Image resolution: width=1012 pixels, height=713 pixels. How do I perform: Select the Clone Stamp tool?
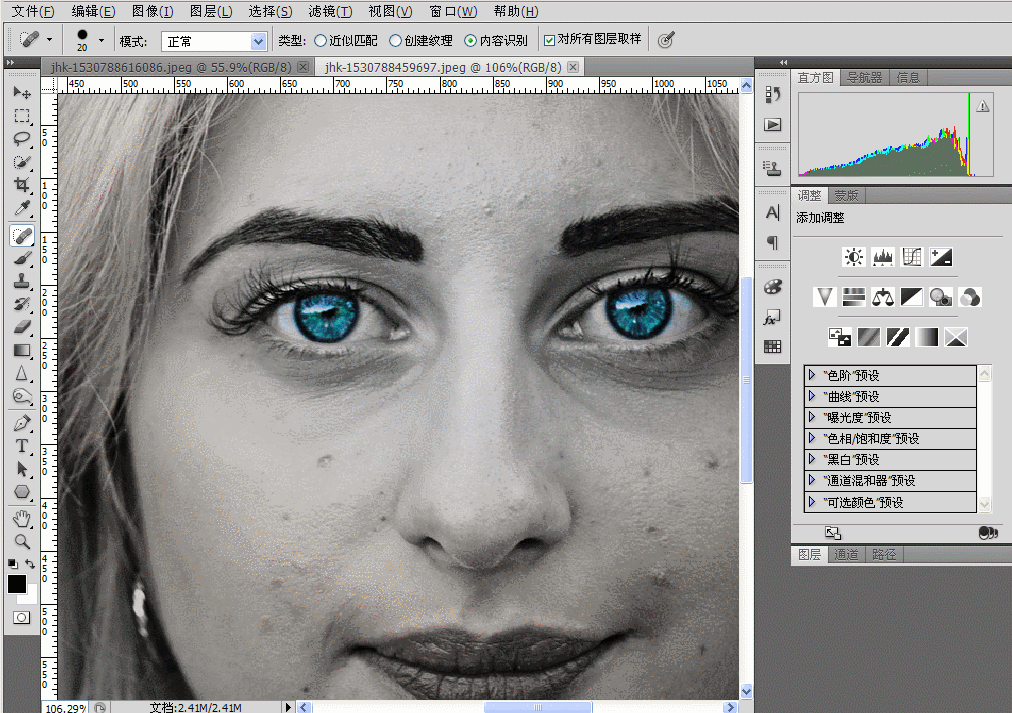coord(22,281)
